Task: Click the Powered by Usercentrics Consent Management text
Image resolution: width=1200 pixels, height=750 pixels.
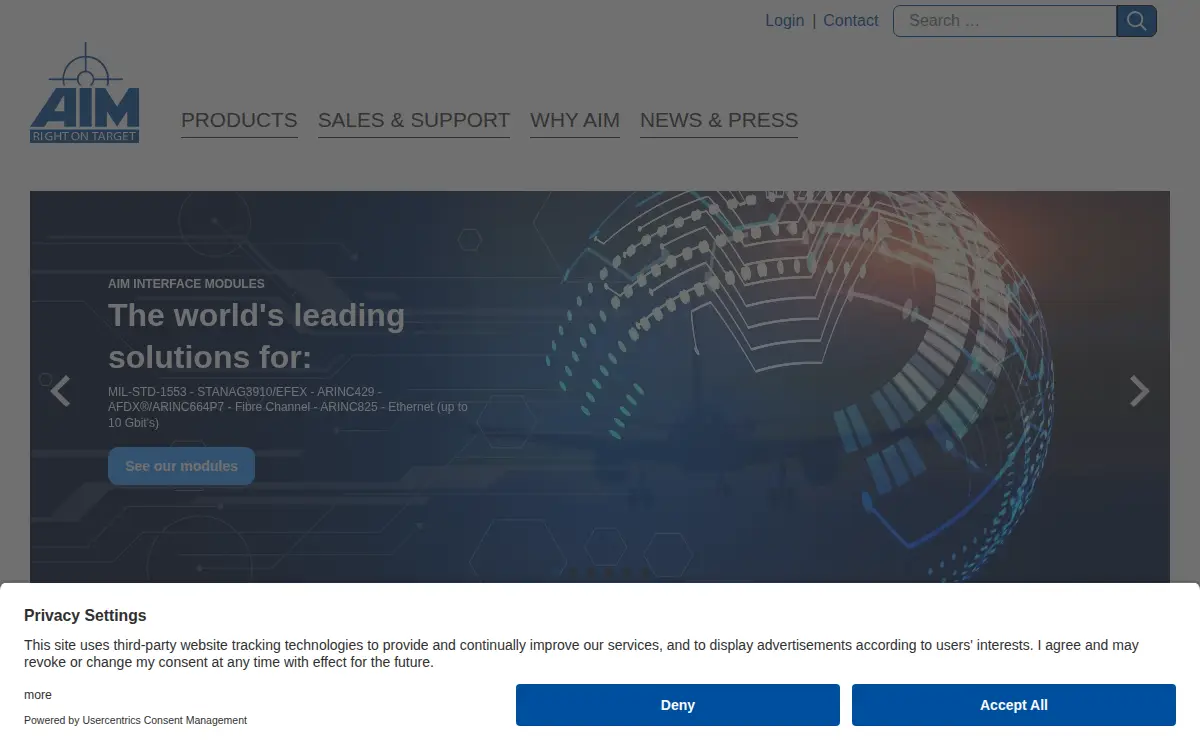Action: [135, 720]
